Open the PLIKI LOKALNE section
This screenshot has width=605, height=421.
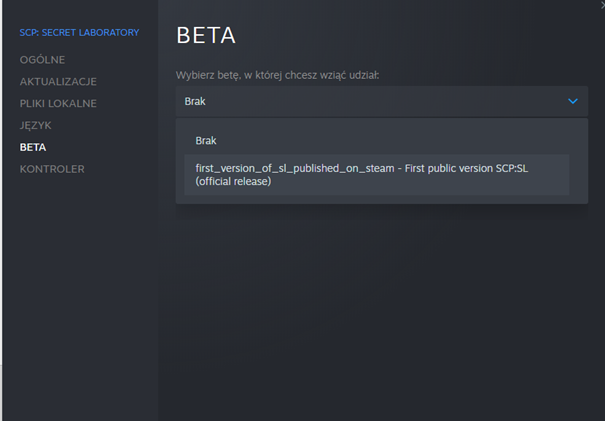tap(58, 103)
